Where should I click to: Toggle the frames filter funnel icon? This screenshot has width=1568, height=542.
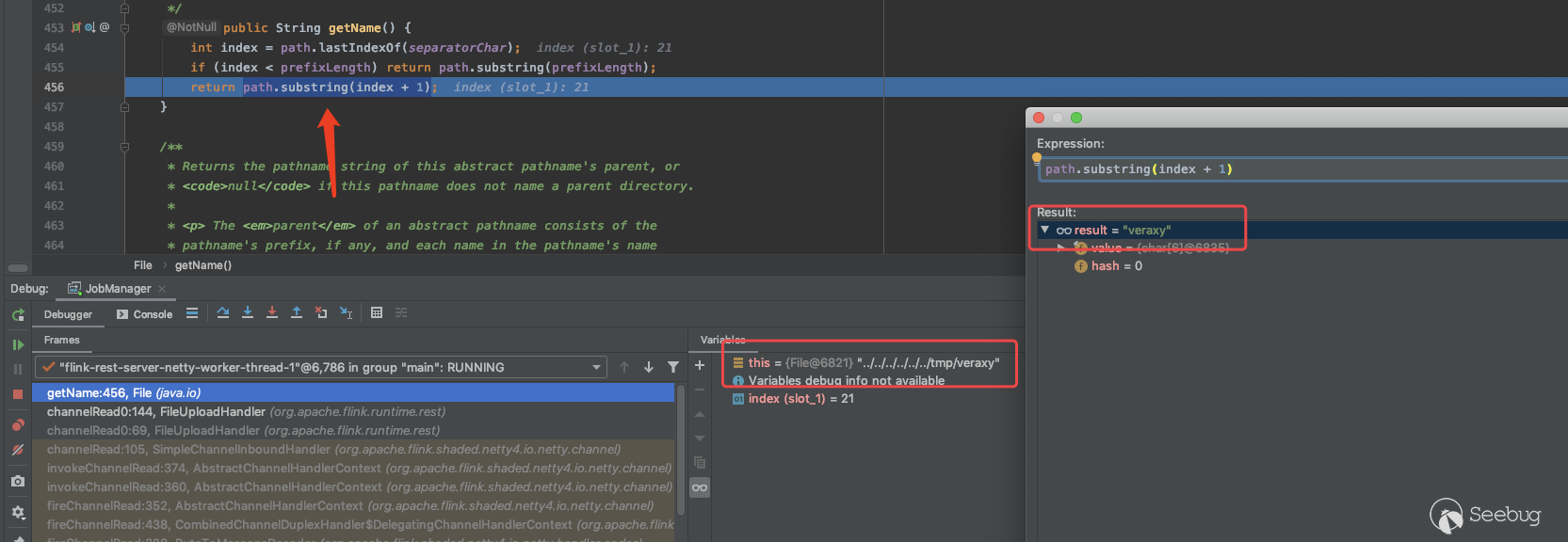click(x=673, y=367)
